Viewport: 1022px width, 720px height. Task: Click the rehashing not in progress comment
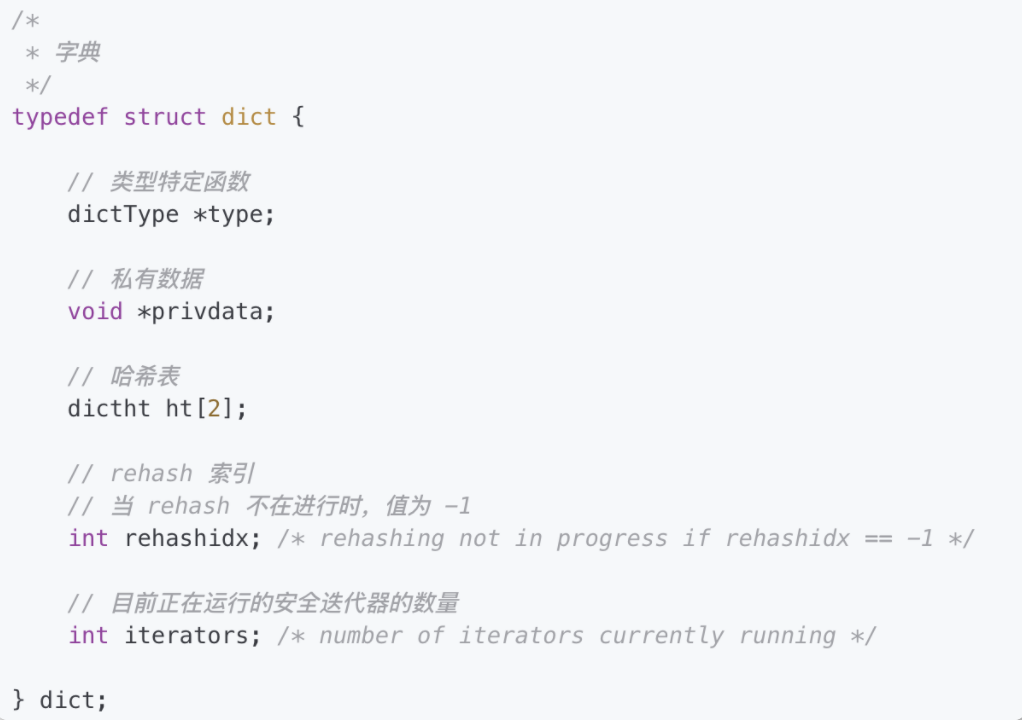click(625, 538)
